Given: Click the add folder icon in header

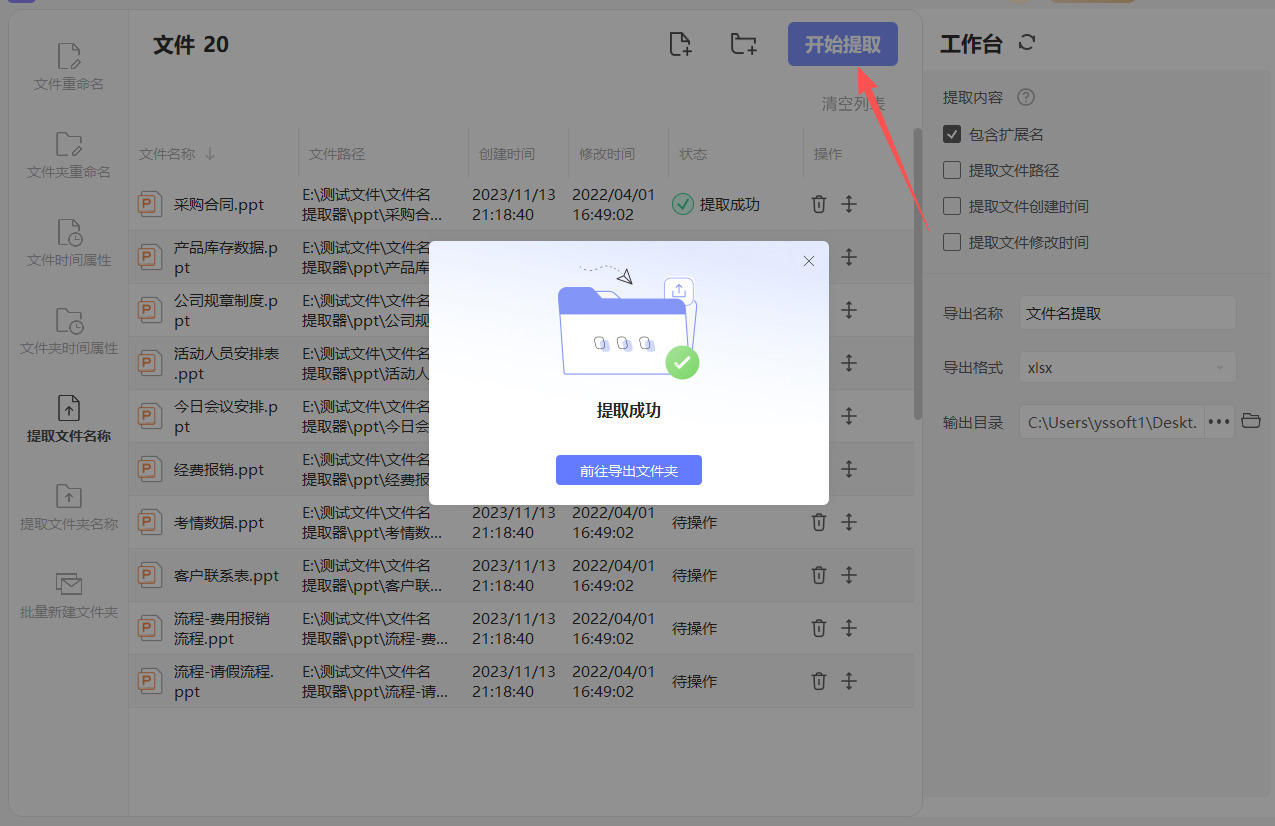Looking at the screenshot, I should [743, 44].
